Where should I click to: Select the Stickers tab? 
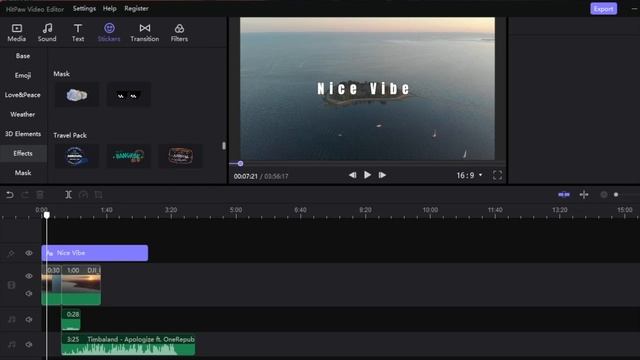click(x=109, y=33)
